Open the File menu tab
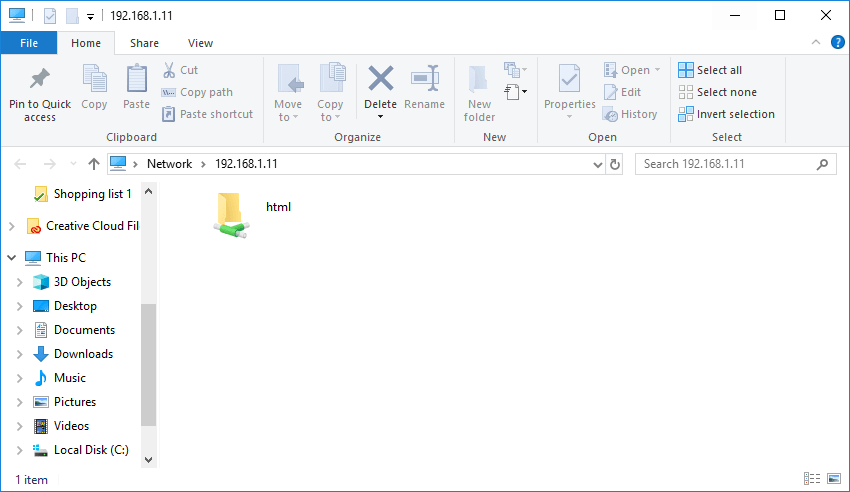The image size is (850, 492). (x=29, y=43)
